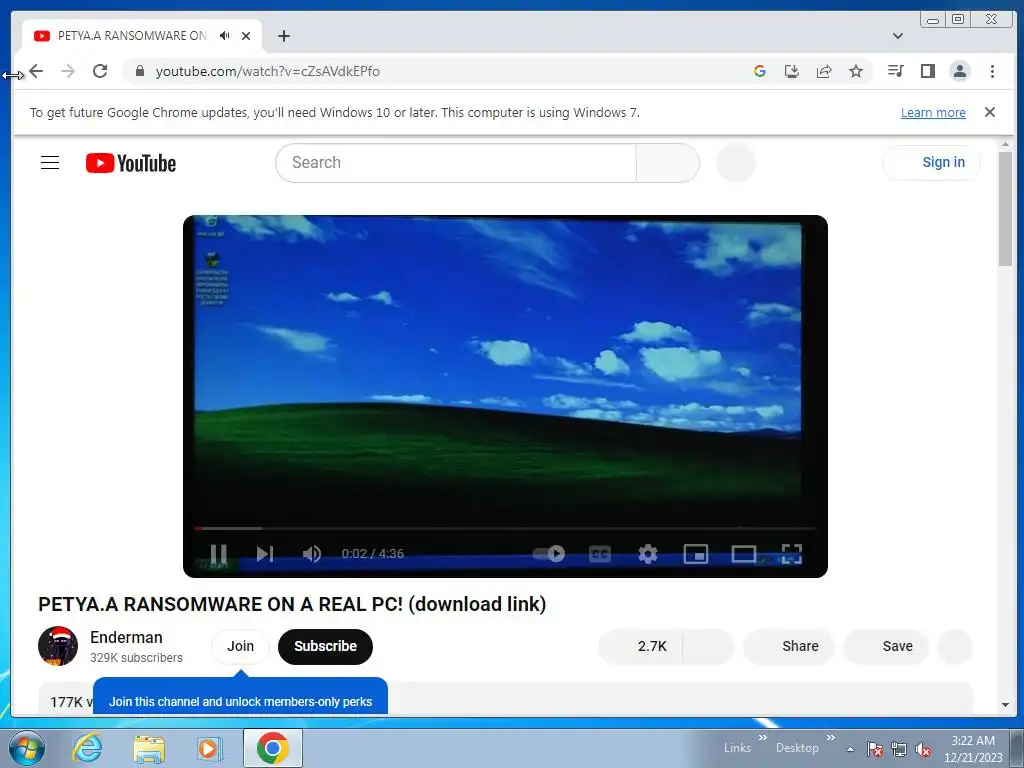The width and height of the screenshot is (1024, 768).
Task: Open the player settings gear
Action: point(648,554)
